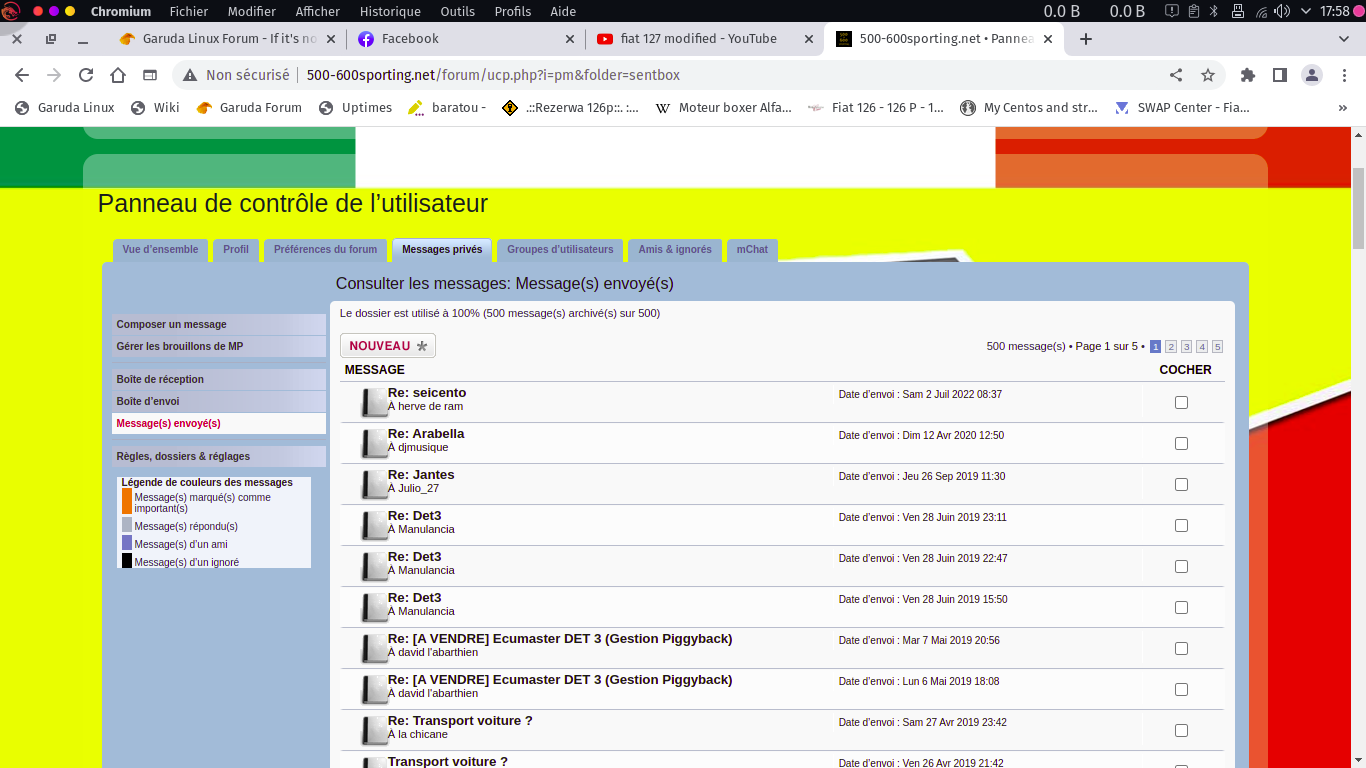Go to Boîte d'envoi
This screenshot has width=1366, height=768.
(219, 402)
